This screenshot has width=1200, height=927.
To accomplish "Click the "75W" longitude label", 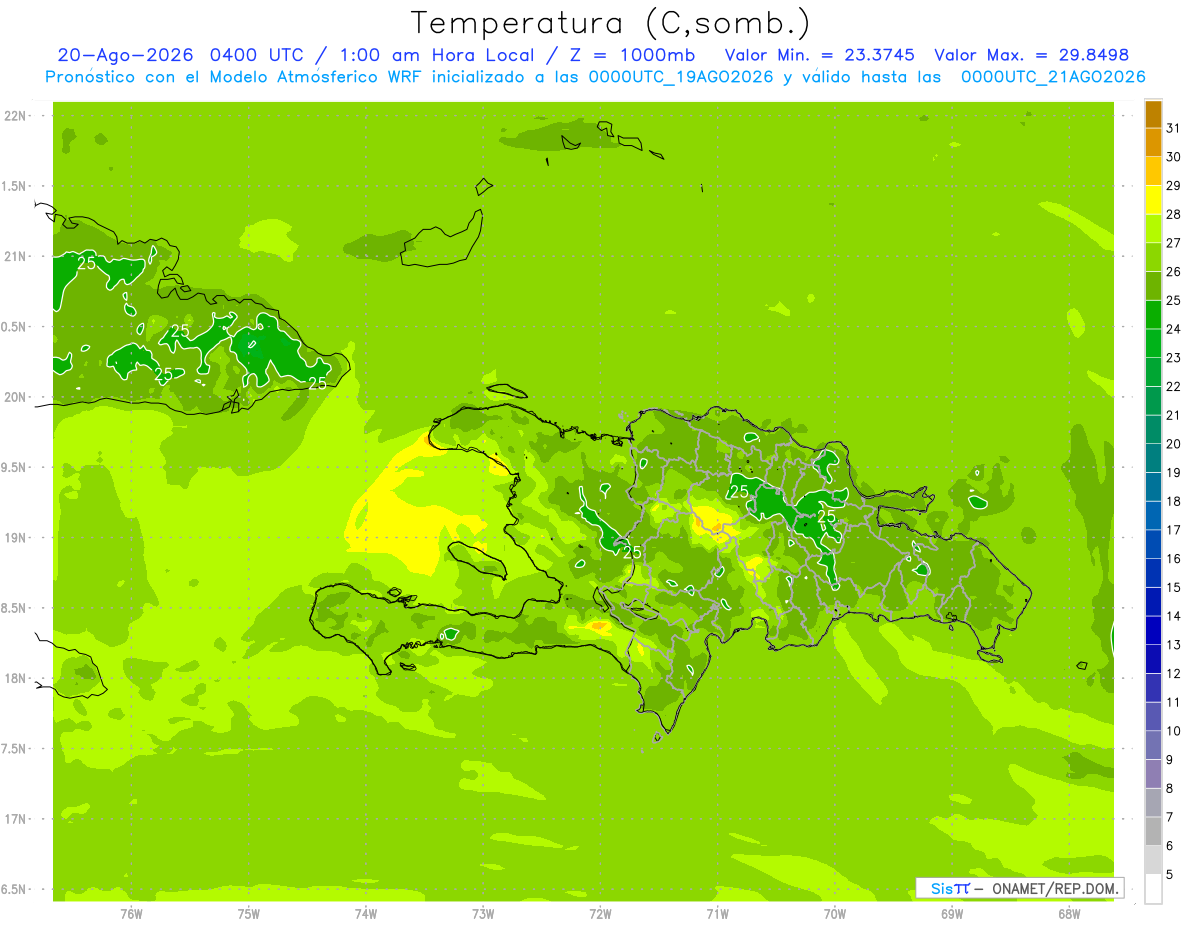I will (x=248, y=914).
